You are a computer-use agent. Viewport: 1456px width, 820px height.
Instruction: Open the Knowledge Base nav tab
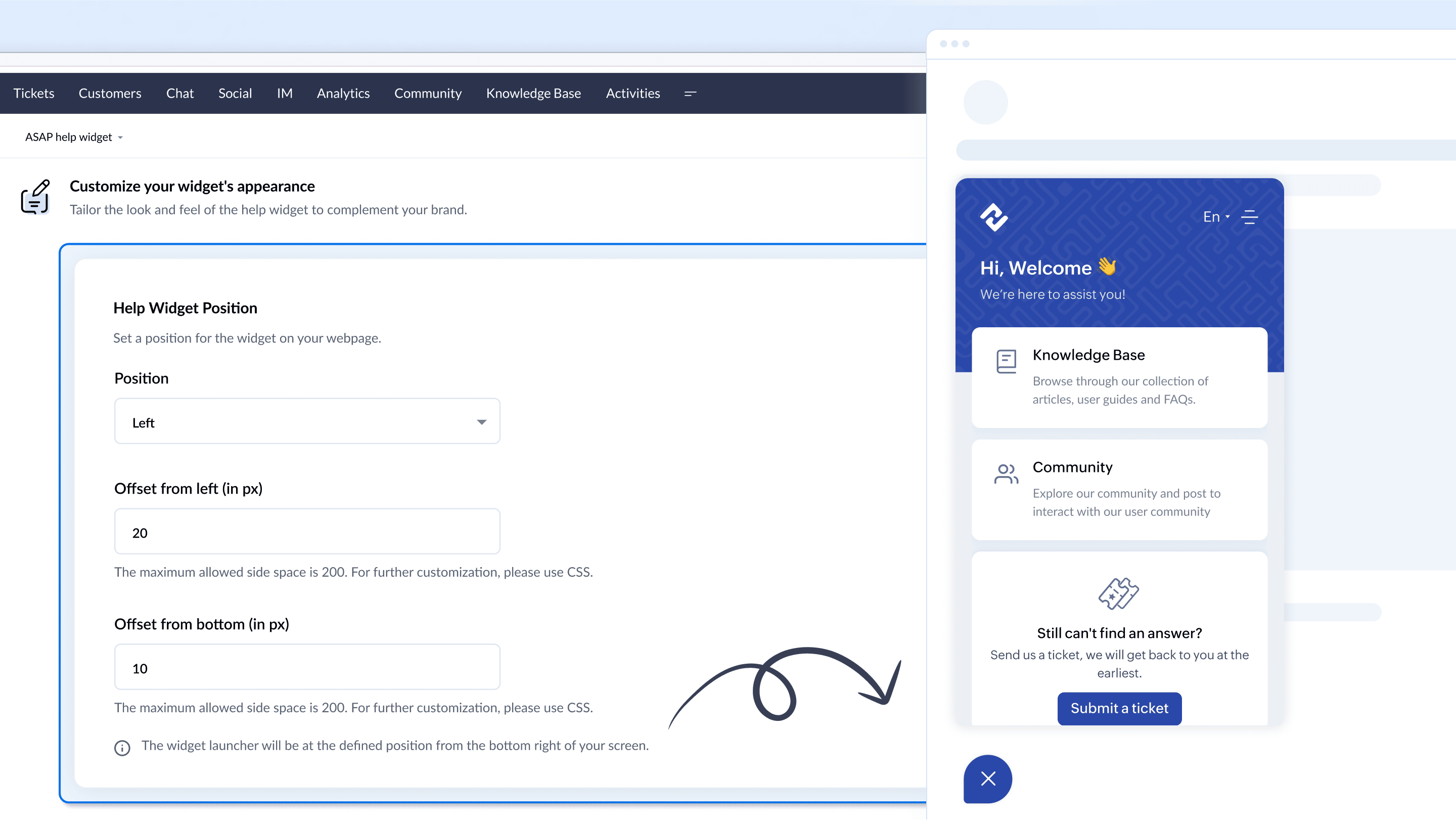click(x=533, y=94)
